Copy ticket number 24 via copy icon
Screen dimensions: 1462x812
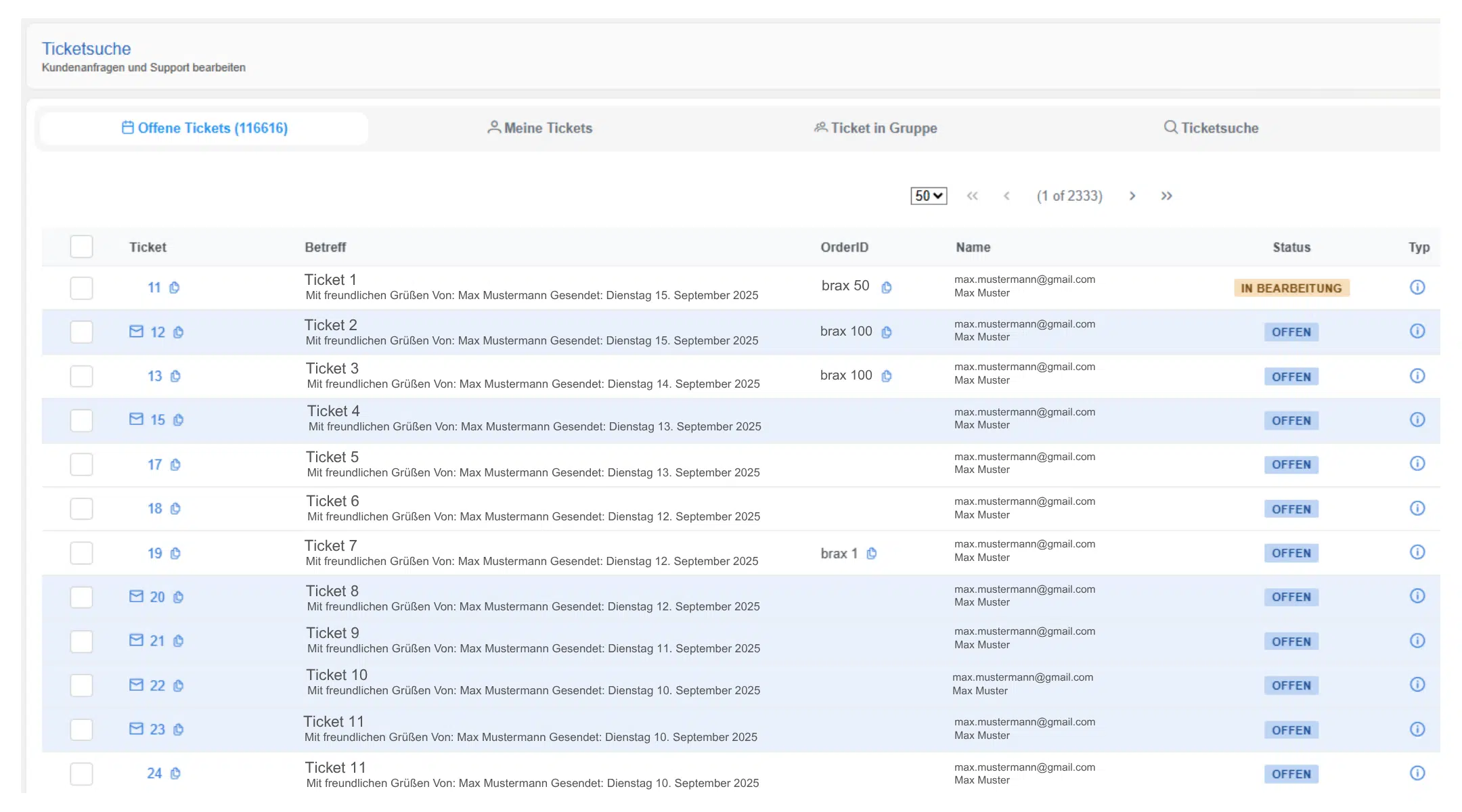click(175, 773)
